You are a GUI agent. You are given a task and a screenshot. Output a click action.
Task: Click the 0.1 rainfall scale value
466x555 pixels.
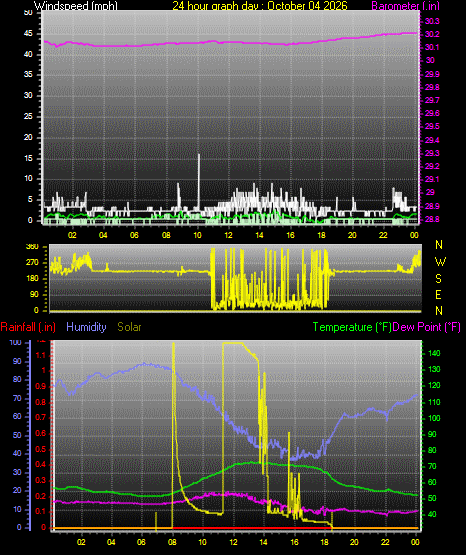[x=41, y=511]
